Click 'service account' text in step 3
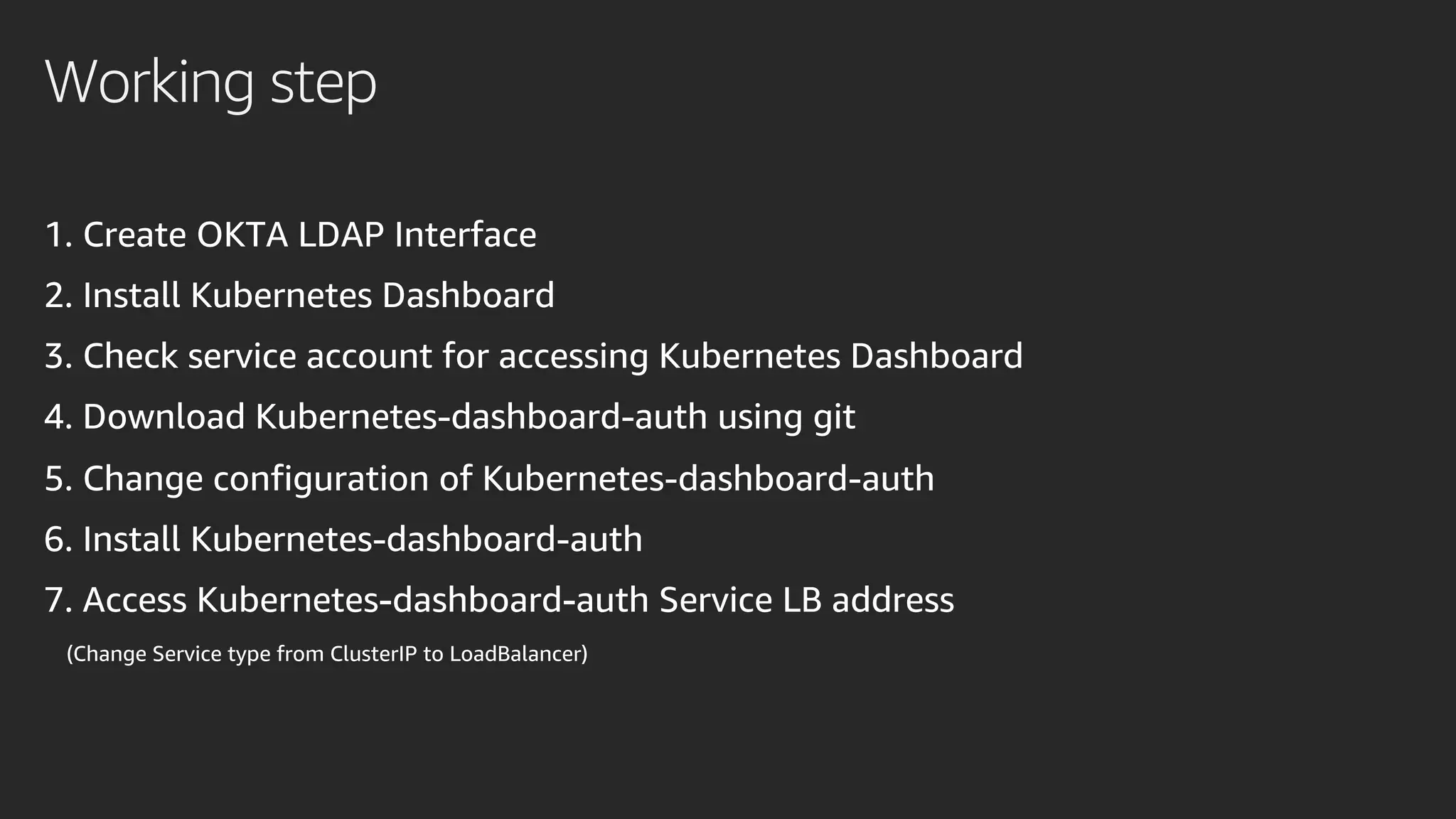Screen dimensions: 1456x819 pyautogui.click(x=310, y=356)
